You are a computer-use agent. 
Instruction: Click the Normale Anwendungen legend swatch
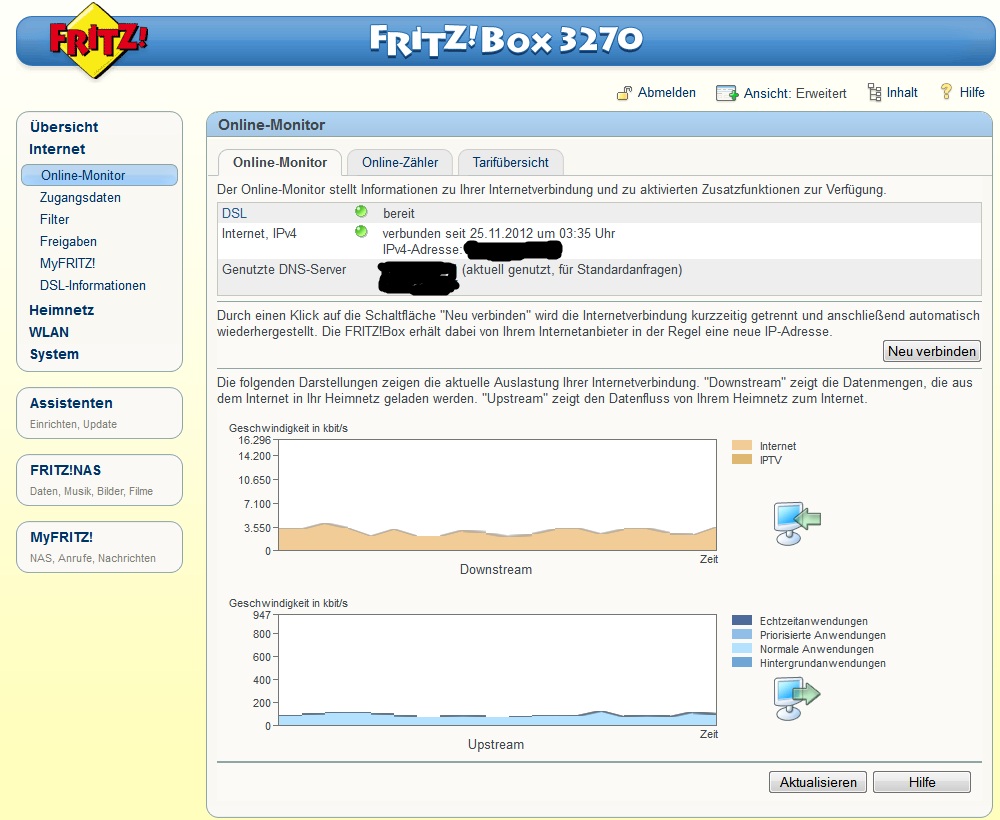click(x=742, y=648)
